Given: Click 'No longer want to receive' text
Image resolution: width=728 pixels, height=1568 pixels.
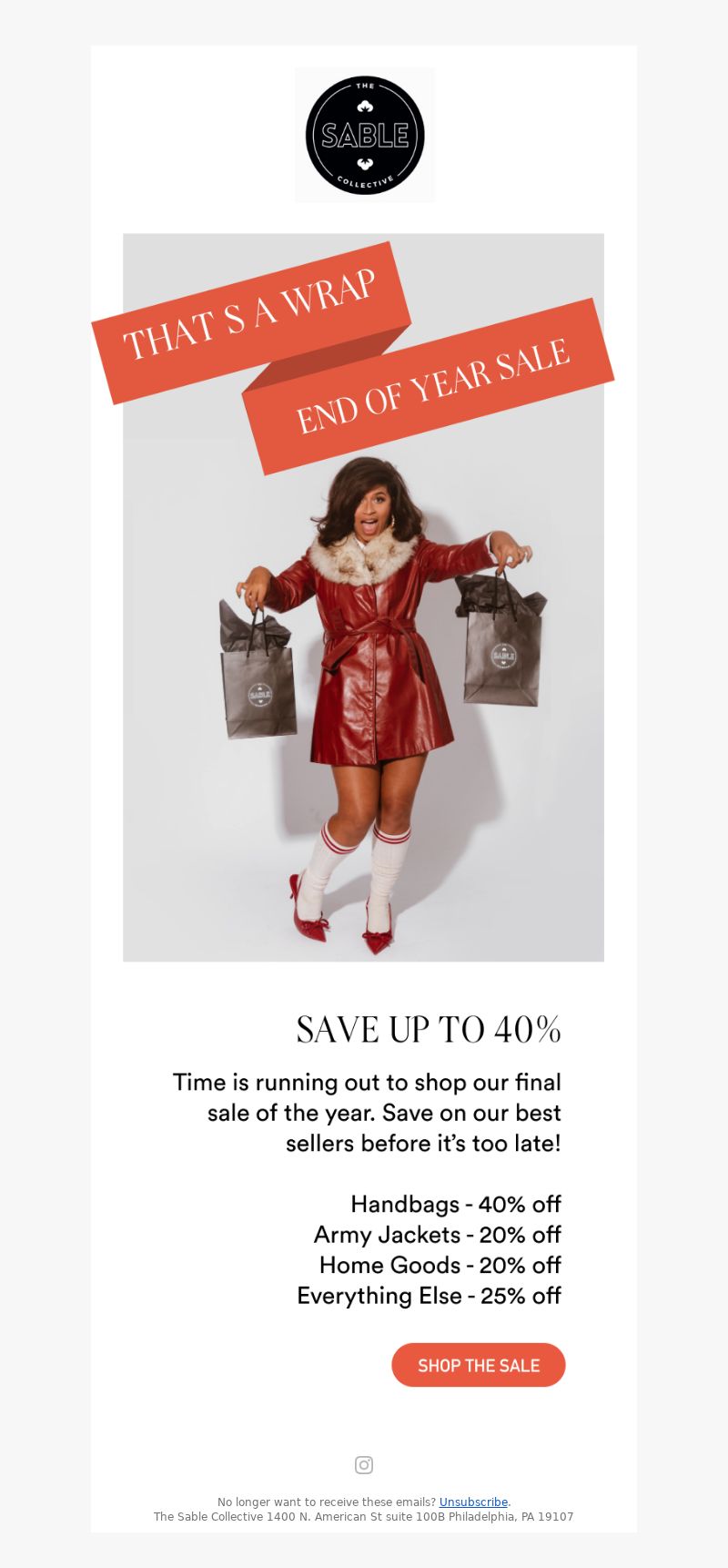Looking at the screenshot, I should point(327,1502).
